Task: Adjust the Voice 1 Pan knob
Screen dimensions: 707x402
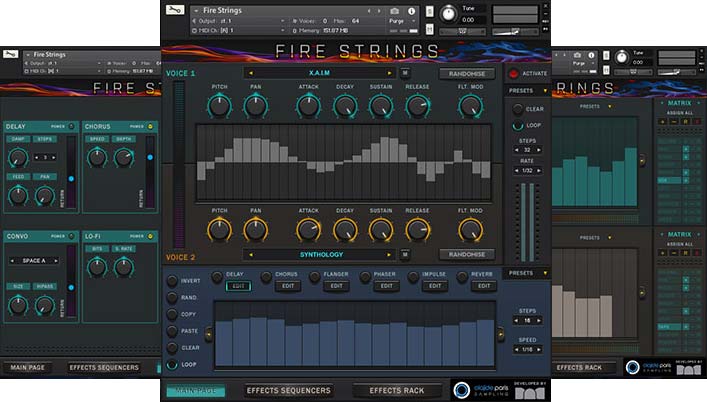Action: tap(256, 106)
